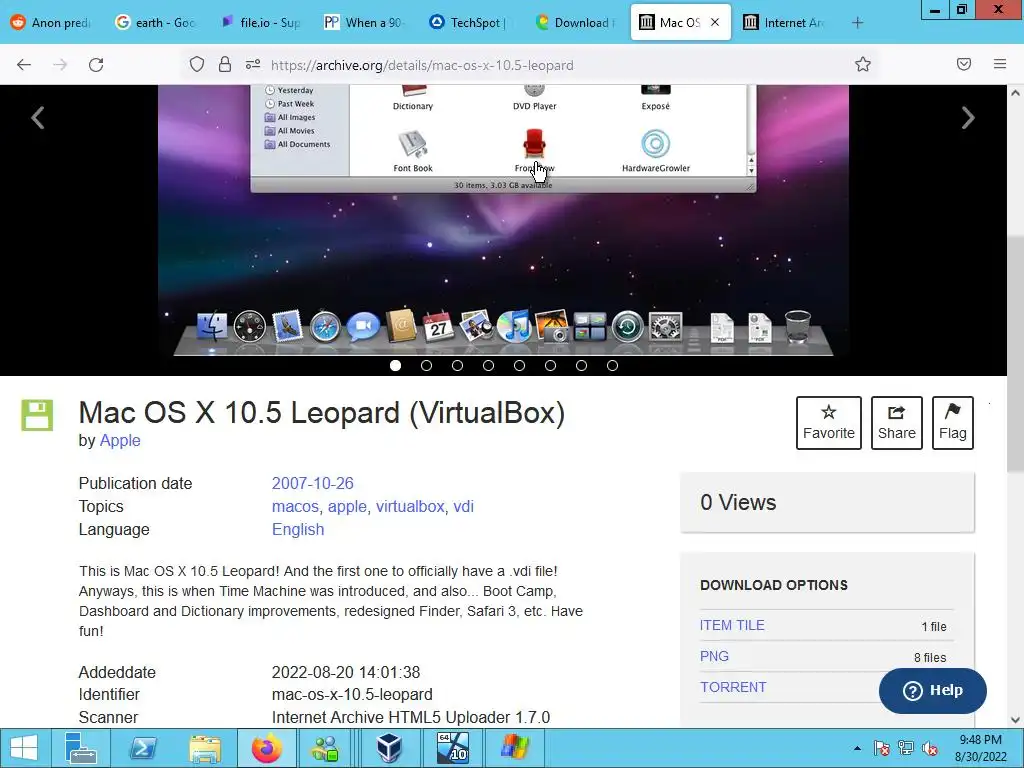
Task: Switch to the Anon predi tab
Action: point(51,23)
